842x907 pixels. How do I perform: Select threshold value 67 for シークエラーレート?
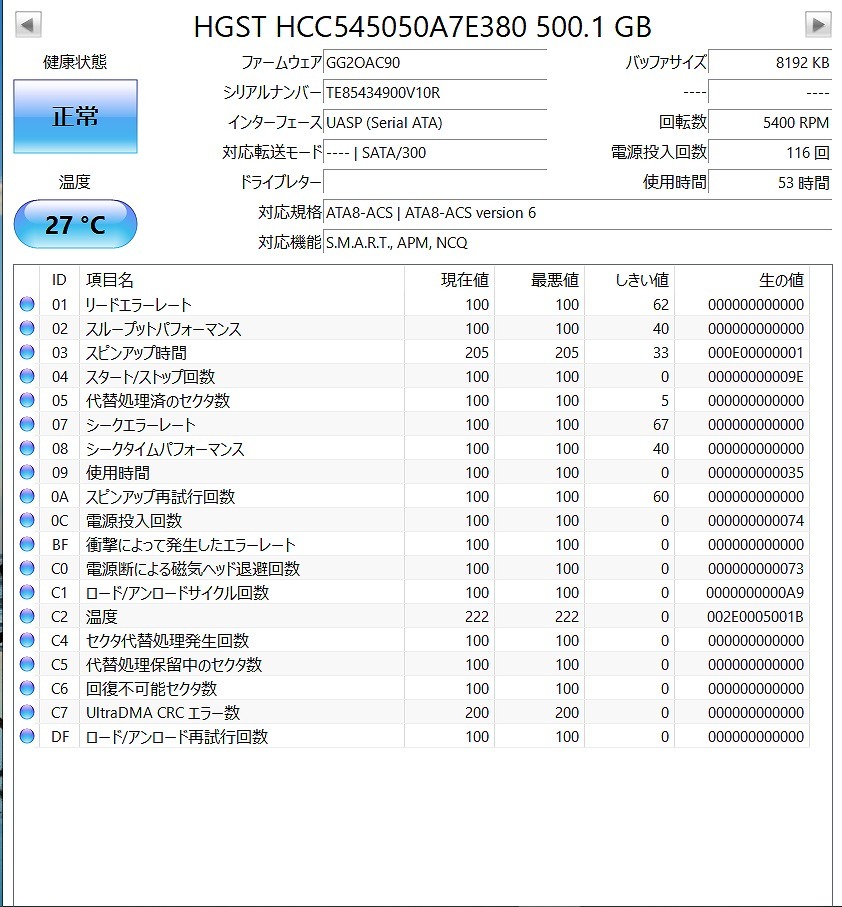coord(661,425)
